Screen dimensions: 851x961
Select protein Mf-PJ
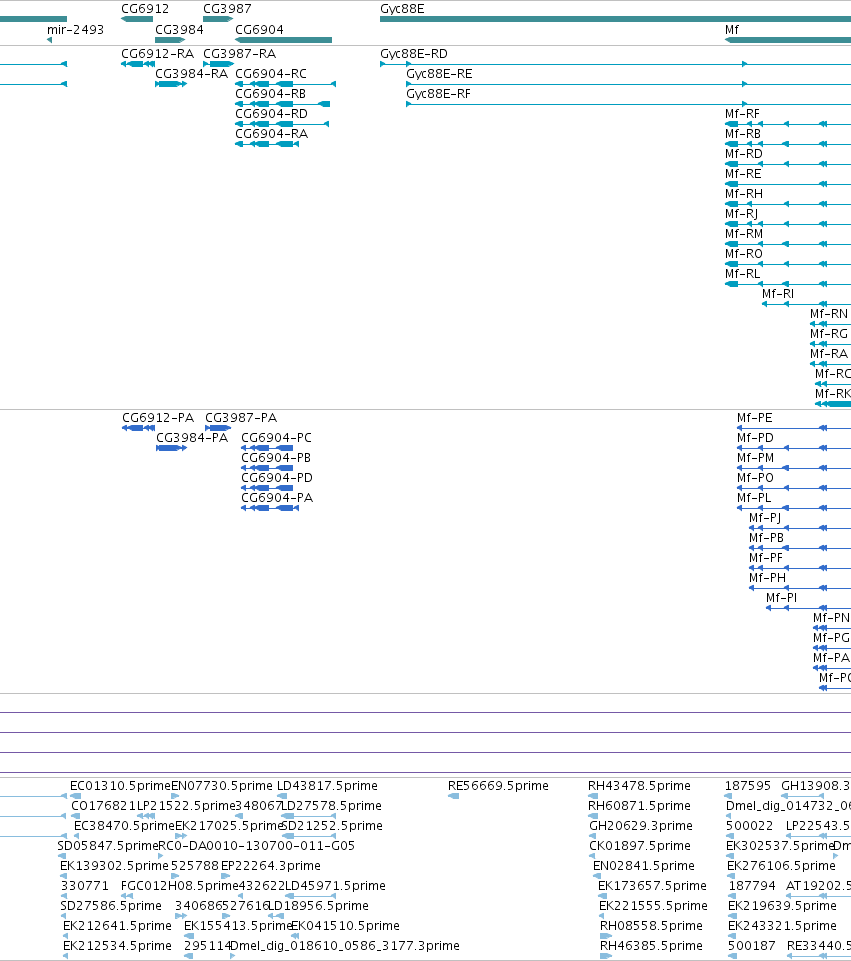[x=765, y=518]
